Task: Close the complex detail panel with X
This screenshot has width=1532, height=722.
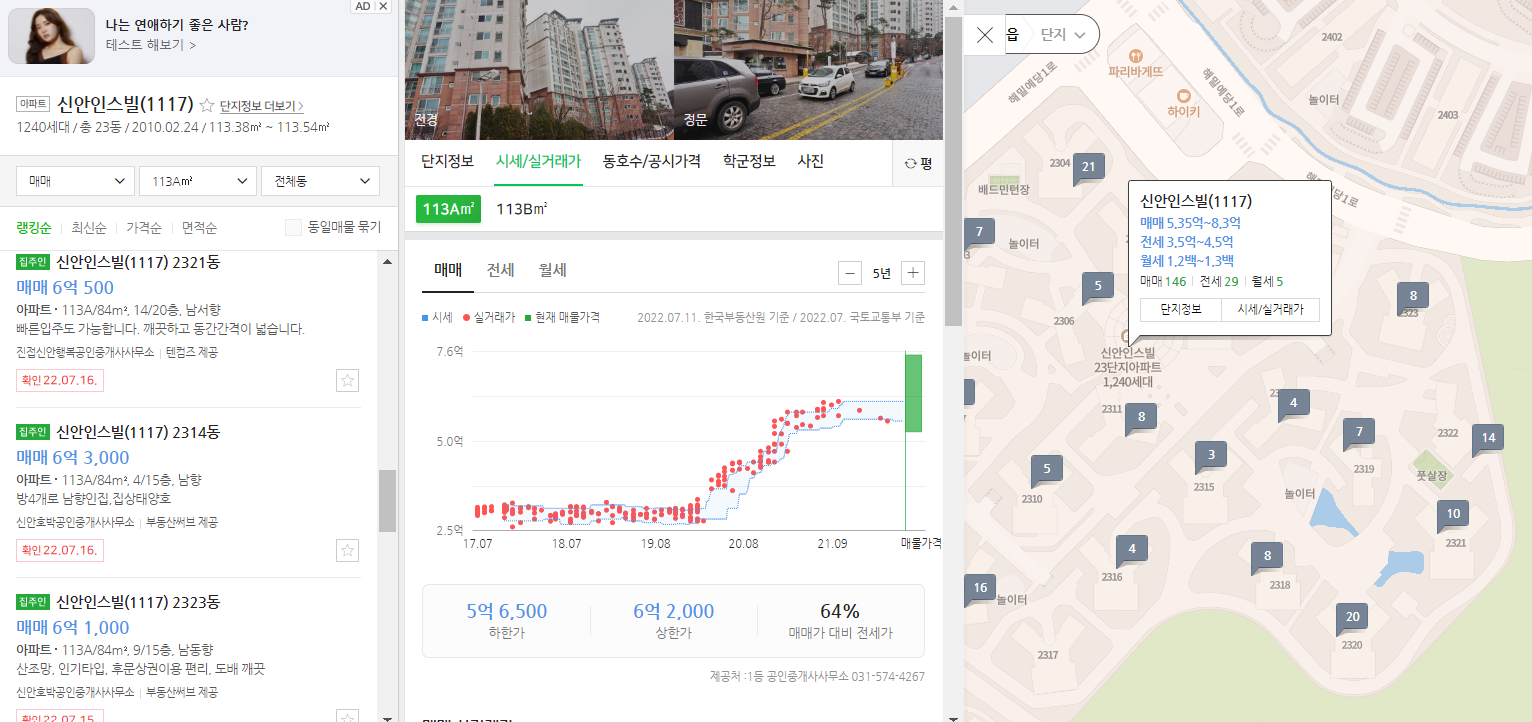Action: (x=985, y=35)
